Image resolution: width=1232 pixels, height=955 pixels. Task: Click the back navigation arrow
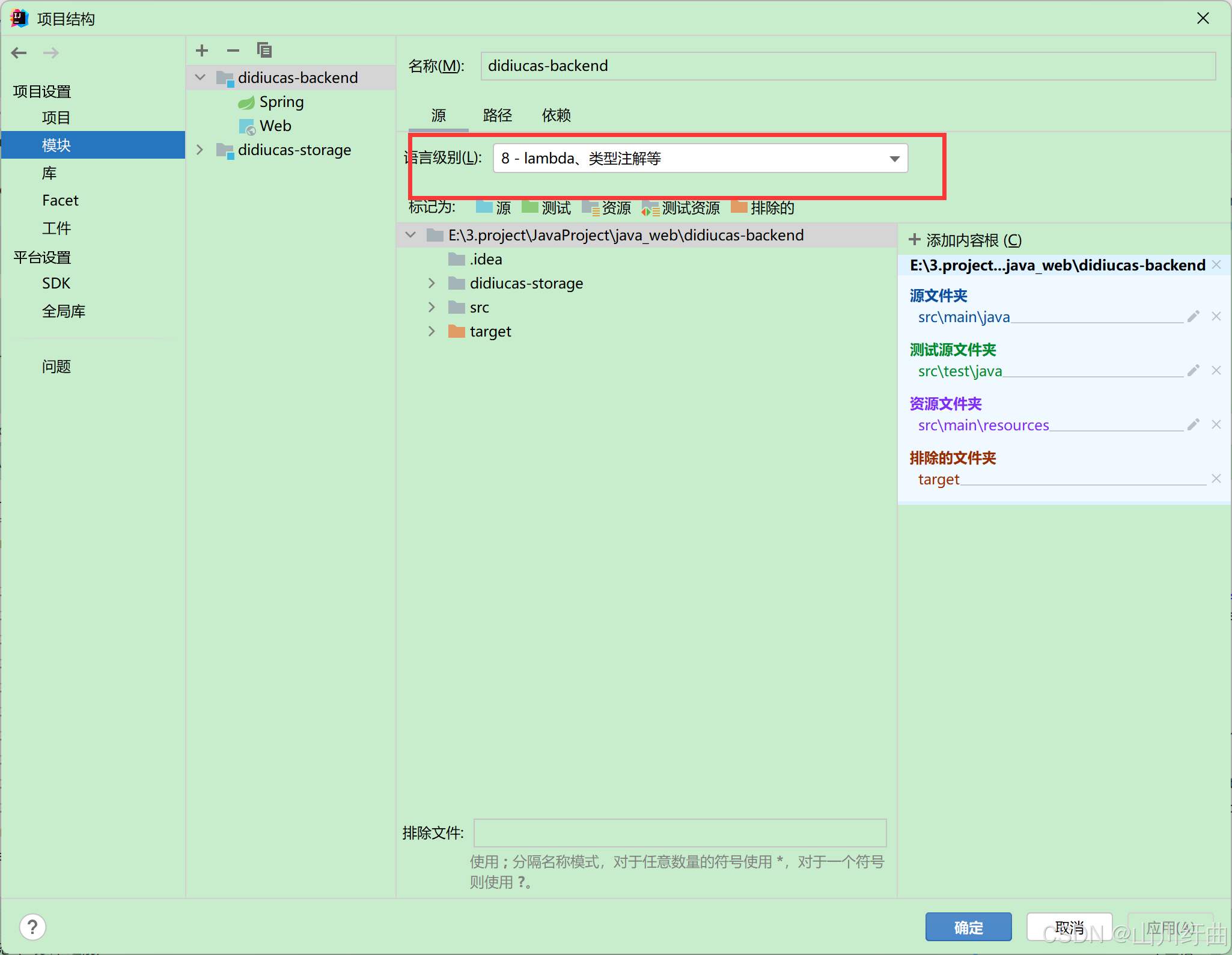tap(19, 53)
